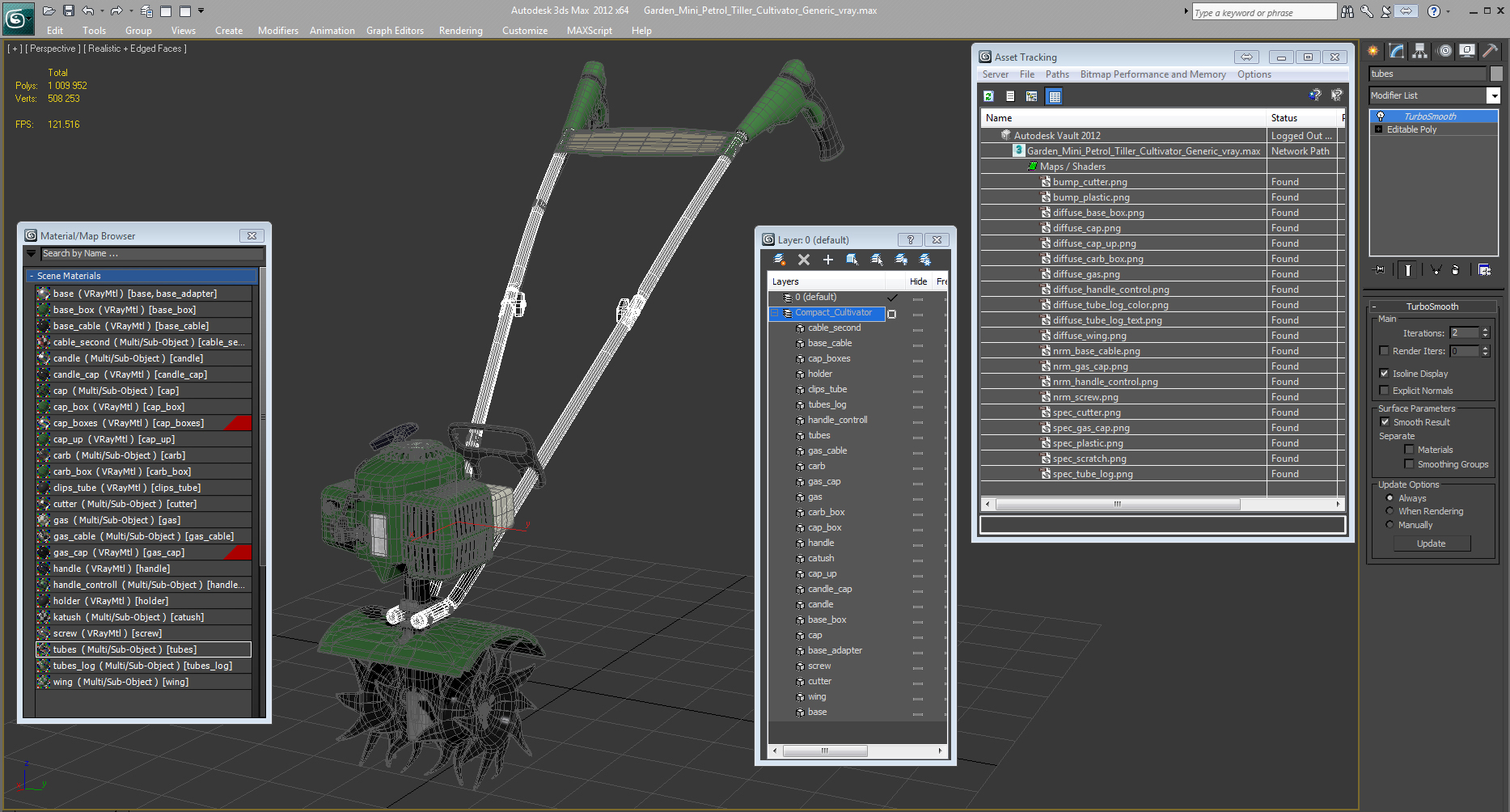Open the Modifier List dropdown
Viewport: 1510px width, 812px height.
[1493, 95]
